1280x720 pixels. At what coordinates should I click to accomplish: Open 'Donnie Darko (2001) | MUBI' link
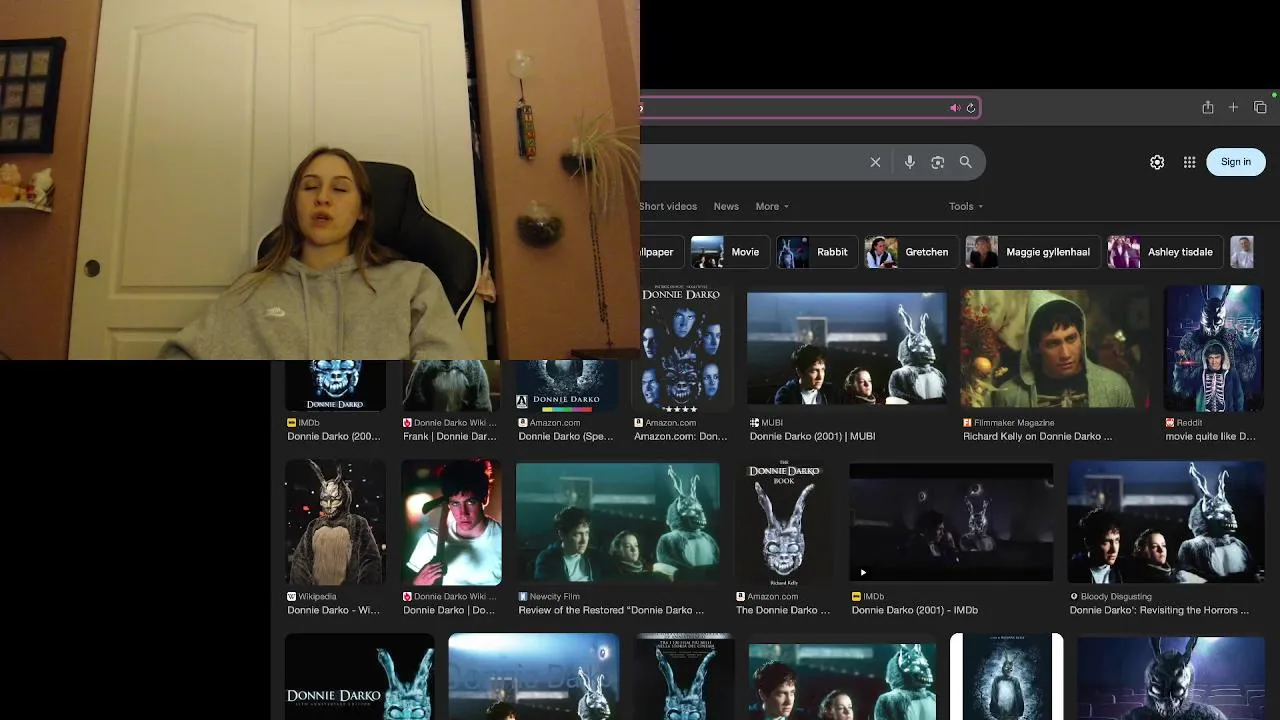coord(812,437)
